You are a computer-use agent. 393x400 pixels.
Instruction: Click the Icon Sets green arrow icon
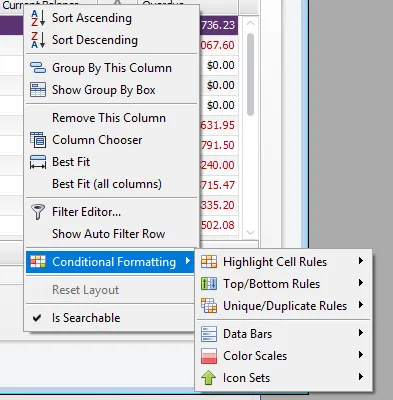(x=209, y=378)
